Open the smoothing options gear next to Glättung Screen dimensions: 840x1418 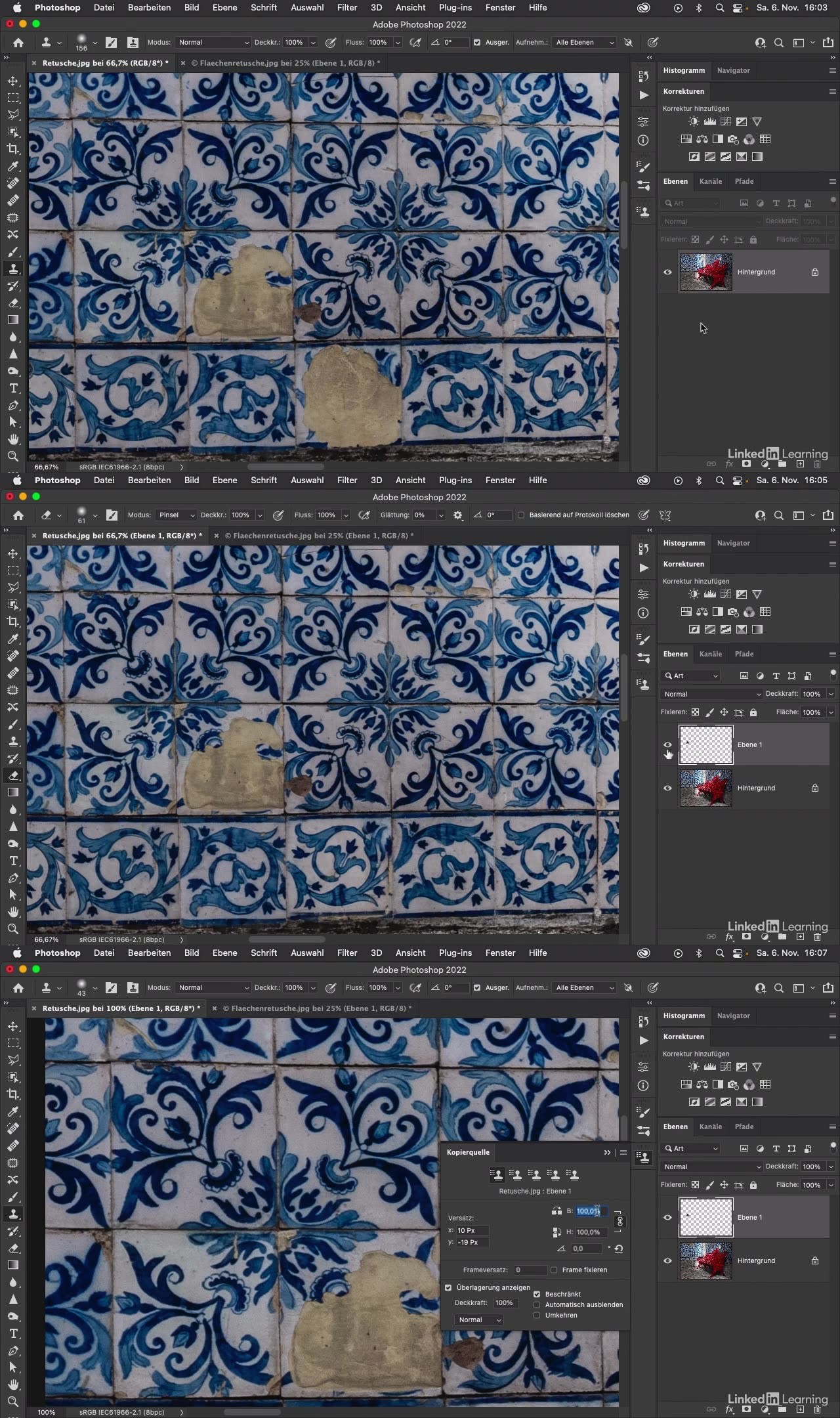(x=457, y=515)
